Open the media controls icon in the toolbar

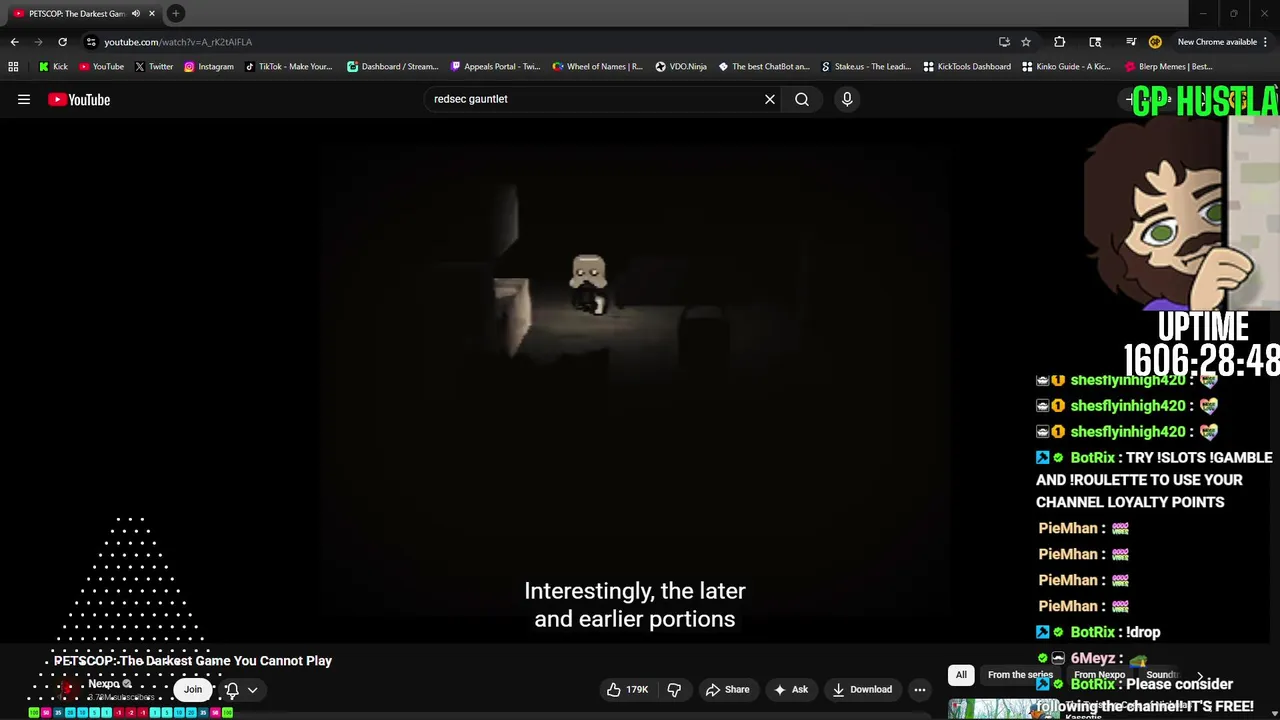pyautogui.click(x=1131, y=42)
